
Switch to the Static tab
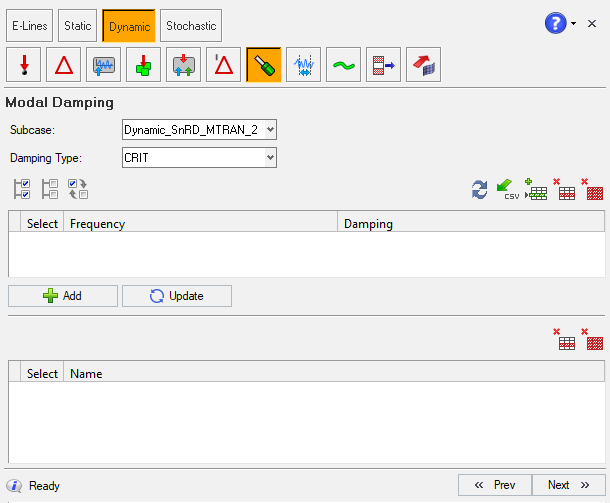(77, 25)
